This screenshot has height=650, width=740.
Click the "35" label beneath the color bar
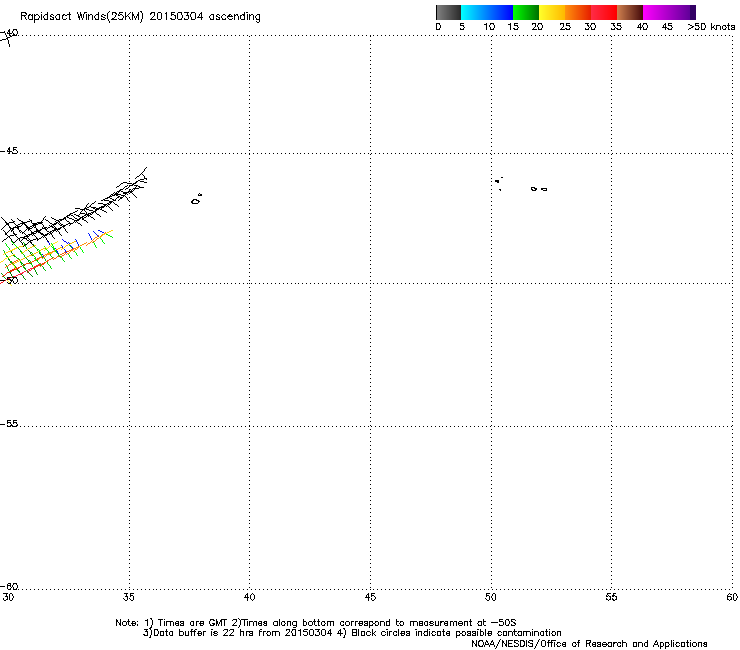click(616, 27)
